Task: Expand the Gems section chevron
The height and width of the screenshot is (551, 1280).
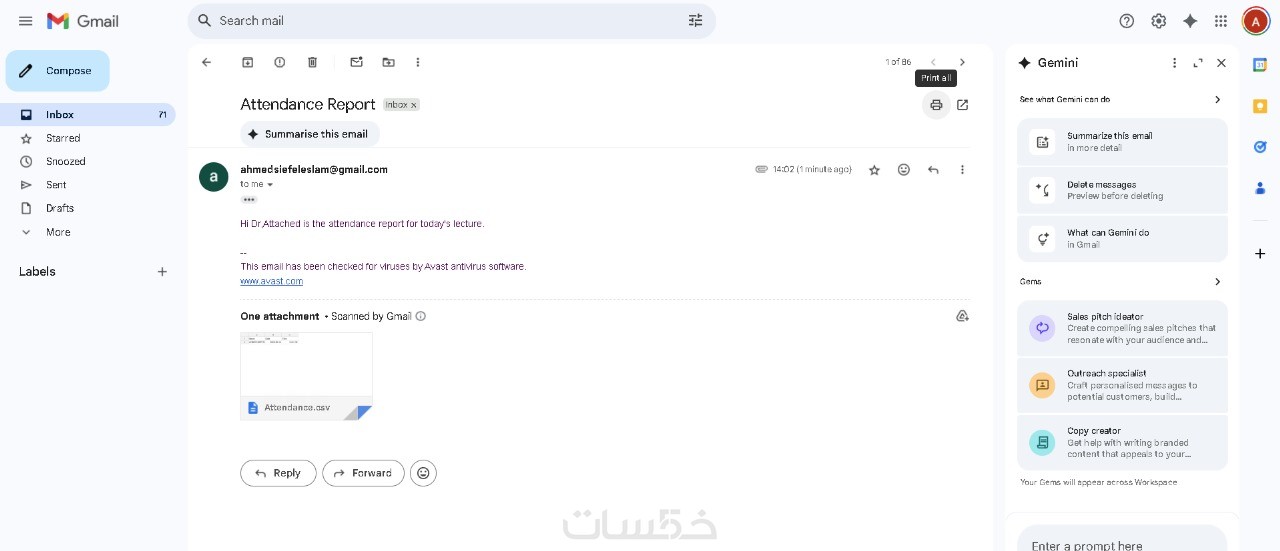Action: (x=1217, y=282)
